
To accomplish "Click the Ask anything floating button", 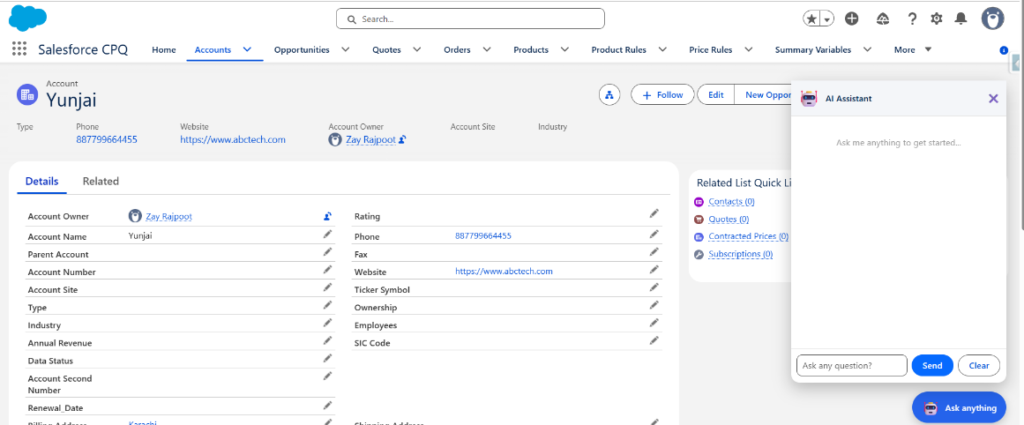I will [x=959, y=408].
